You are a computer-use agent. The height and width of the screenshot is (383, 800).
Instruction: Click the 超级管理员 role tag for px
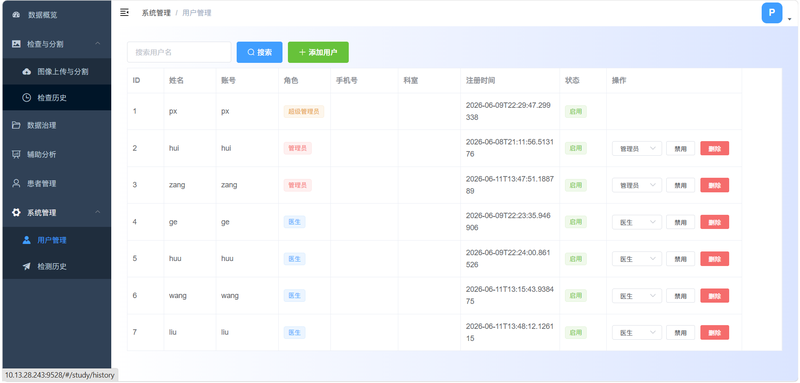304,111
